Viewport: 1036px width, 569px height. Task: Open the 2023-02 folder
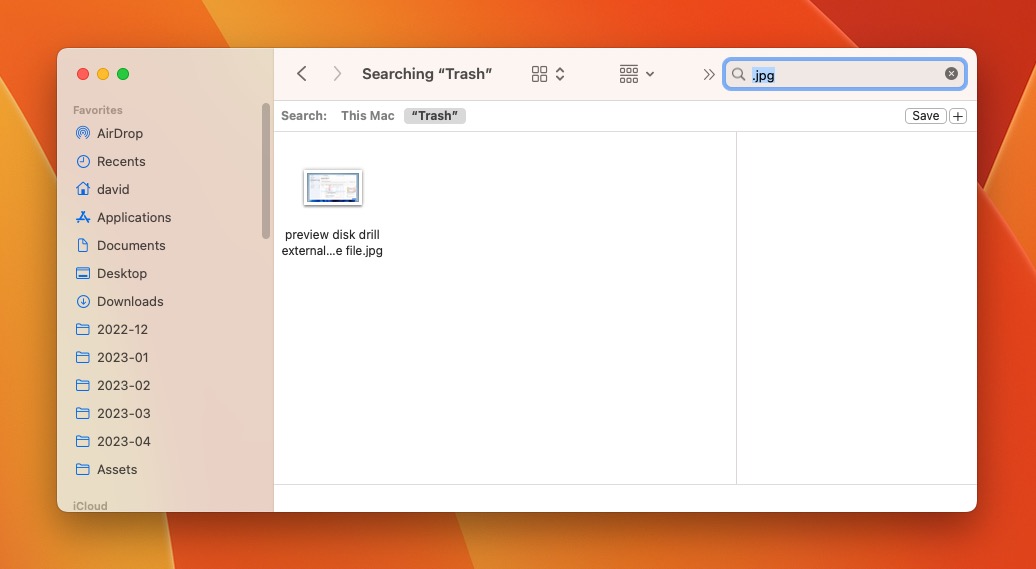pyautogui.click(x=124, y=385)
